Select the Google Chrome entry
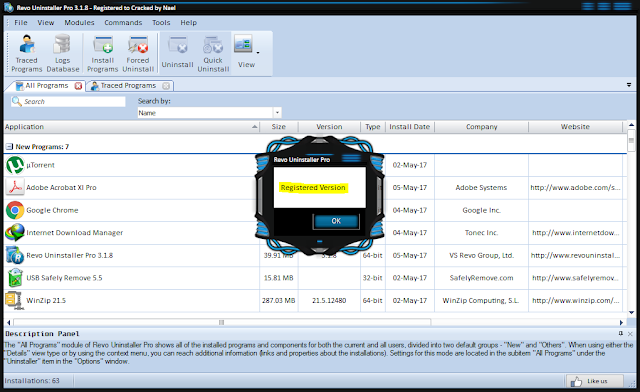The width and height of the screenshot is (640, 392). (x=52, y=210)
